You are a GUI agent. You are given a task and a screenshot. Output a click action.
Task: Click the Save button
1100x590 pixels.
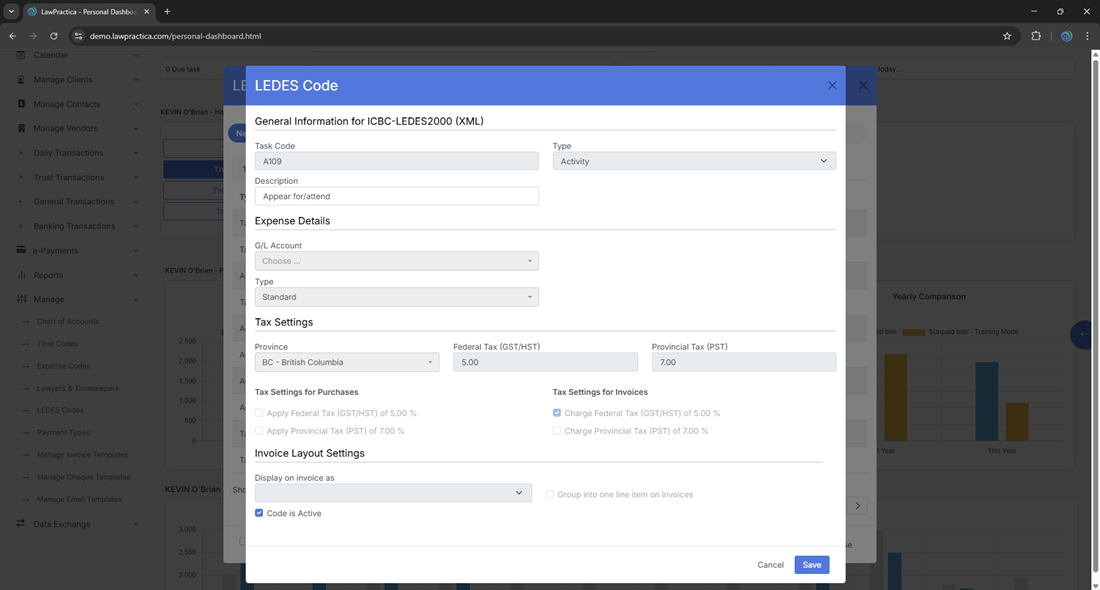(811, 565)
